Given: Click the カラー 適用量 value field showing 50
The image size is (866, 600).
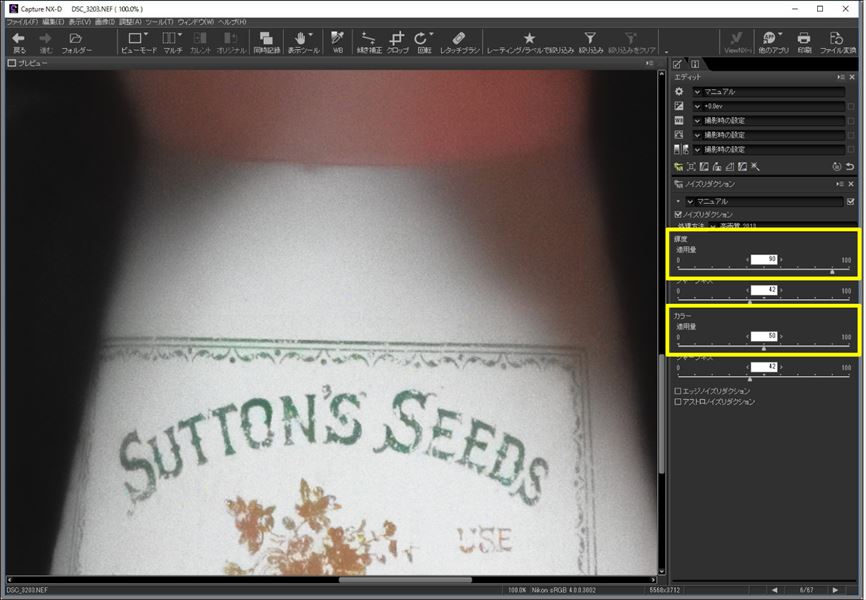Looking at the screenshot, I should pyautogui.click(x=764, y=336).
